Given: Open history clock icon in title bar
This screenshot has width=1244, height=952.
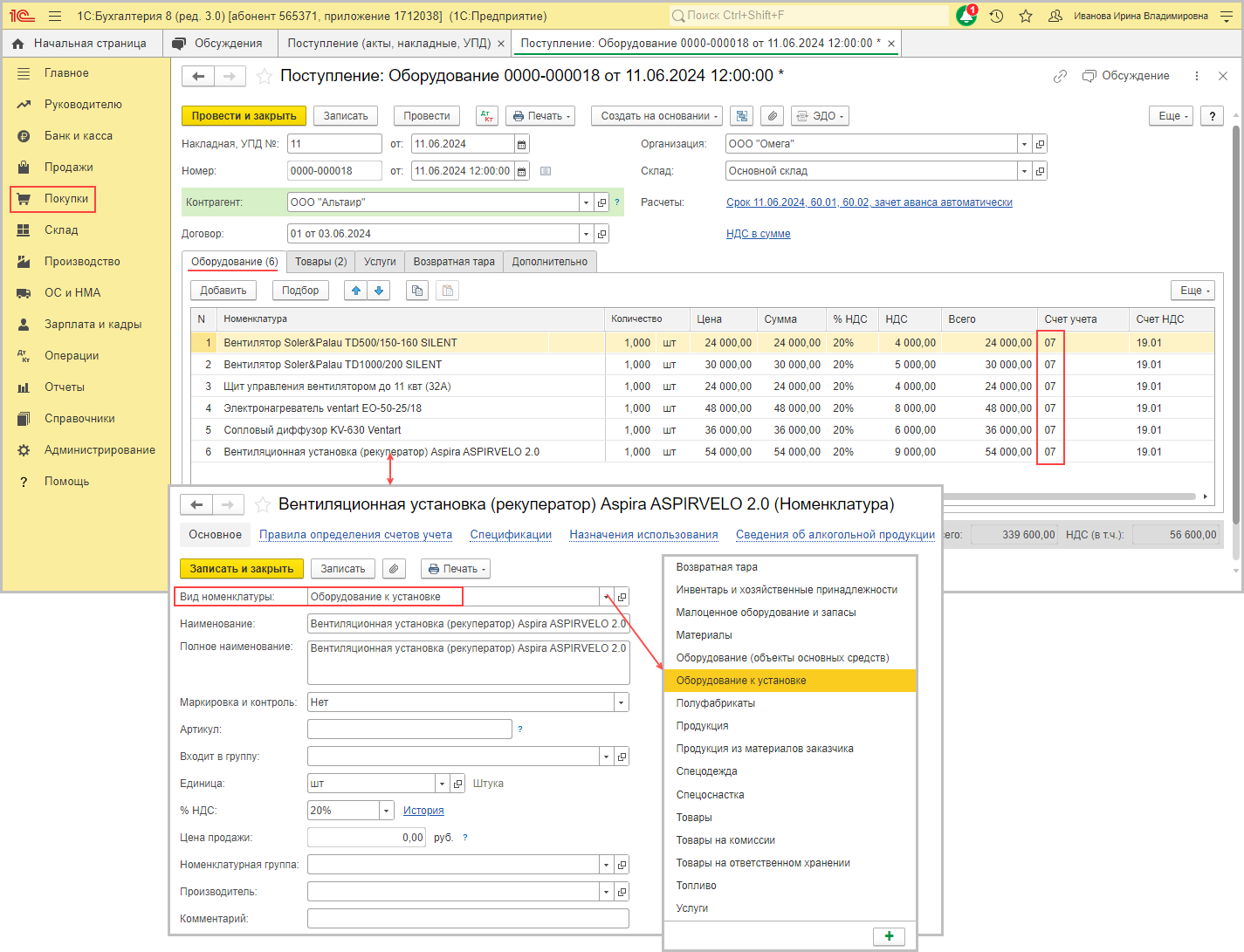Looking at the screenshot, I should click(x=996, y=16).
